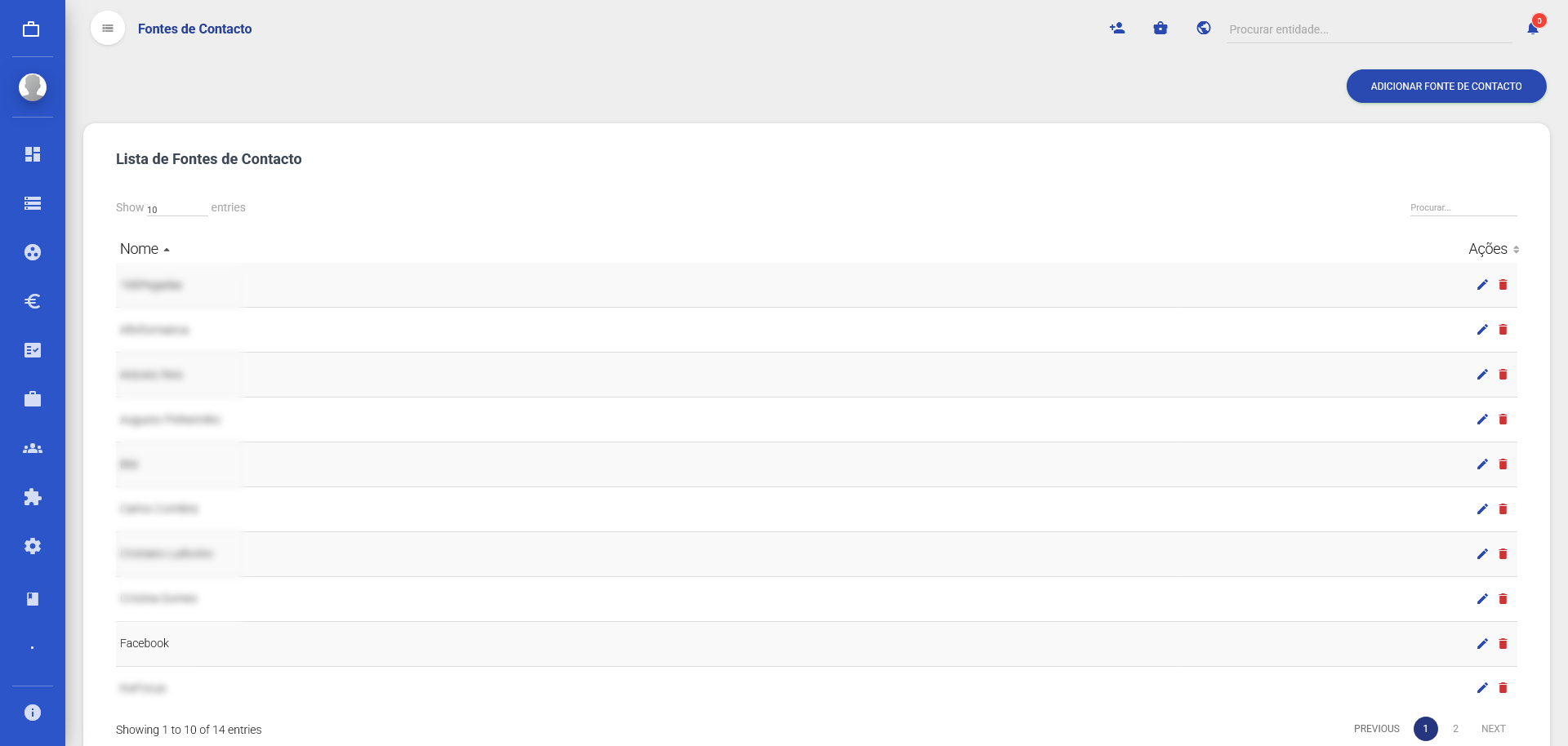Image resolution: width=1568 pixels, height=746 pixels.
Task: Open the puzzle piece extensions icon
Action: [33, 497]
